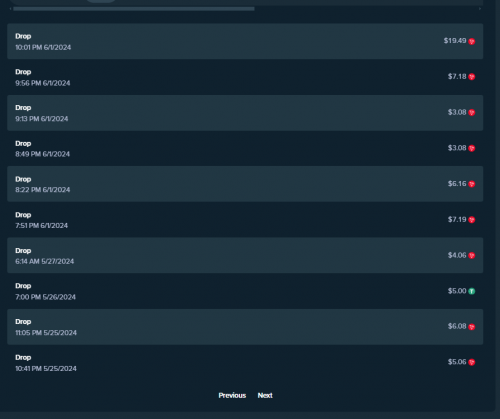Select the Drop label dated 6:14 AM 5/27/2024
The image size is (500, 419).
pyautogui.click(x=23, y=251)
